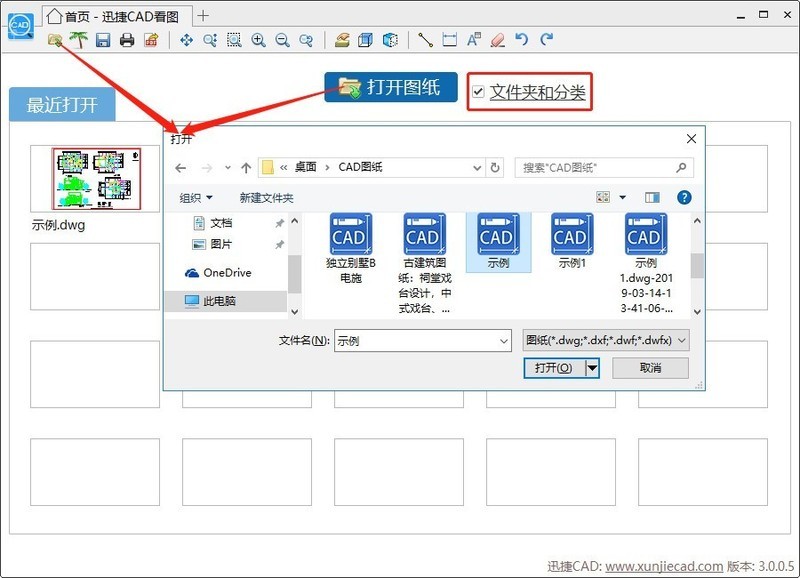This screenshot has height=578, width=800.
Task: Select the distance measurement tool
Action: [426, 40]
